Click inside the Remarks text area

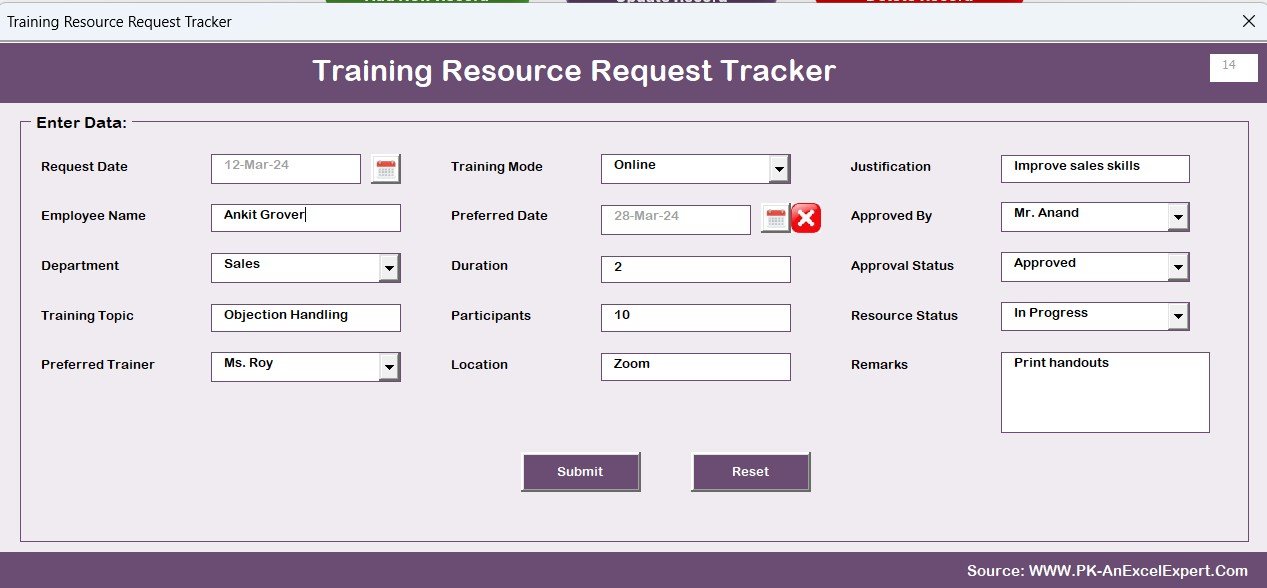(x=1105, y=392)
